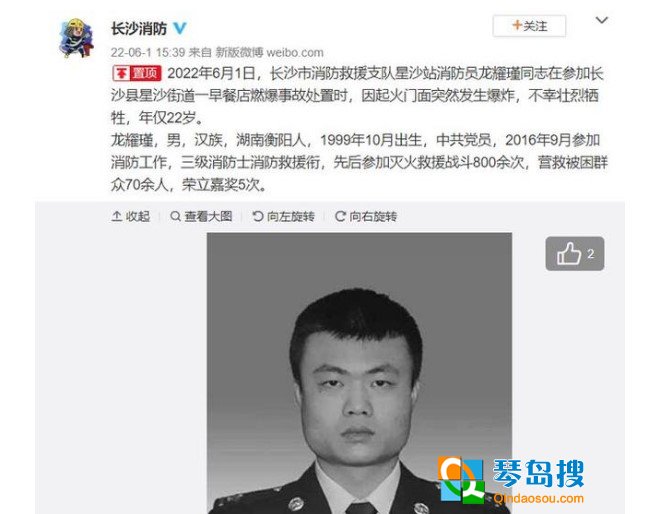648x514 pixels.
Task: Click the grayscale portrait photo
Action: (x=359, y=373)
